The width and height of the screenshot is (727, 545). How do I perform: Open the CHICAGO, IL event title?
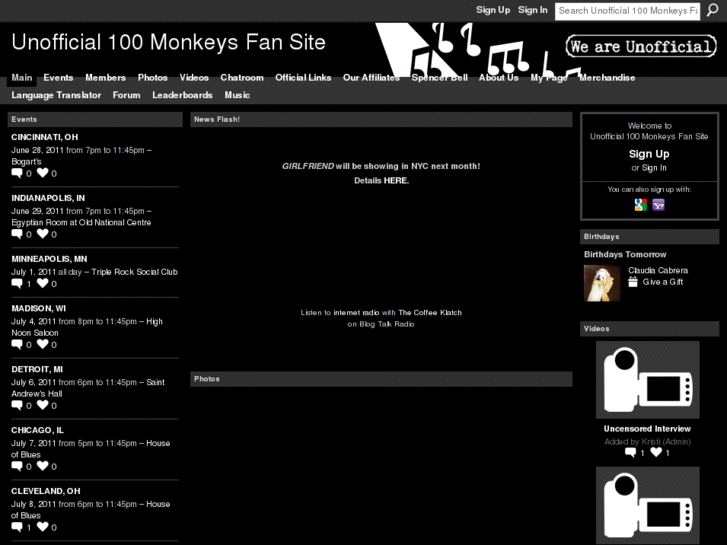point(38,430)
